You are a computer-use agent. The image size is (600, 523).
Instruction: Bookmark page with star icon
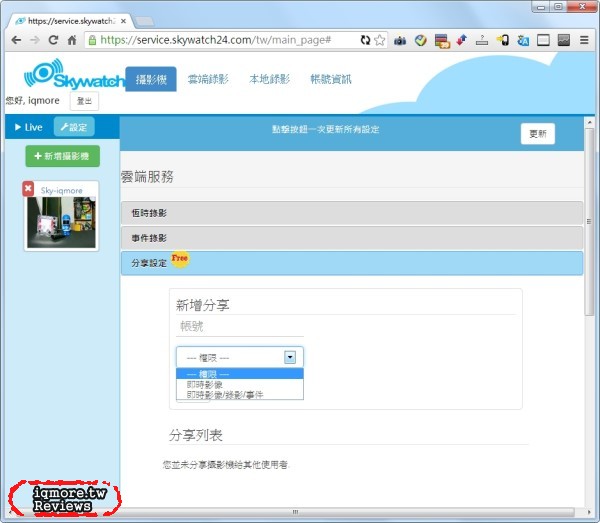tap(380, 40)
